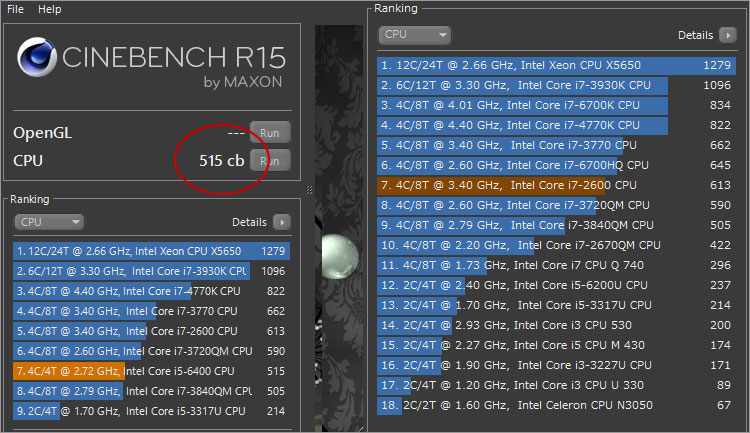Image resolution: width=750 pixels, height=433 pixels.
Task: Select right ranking row 5 i7-3770
Action: (x=556, y=145)
